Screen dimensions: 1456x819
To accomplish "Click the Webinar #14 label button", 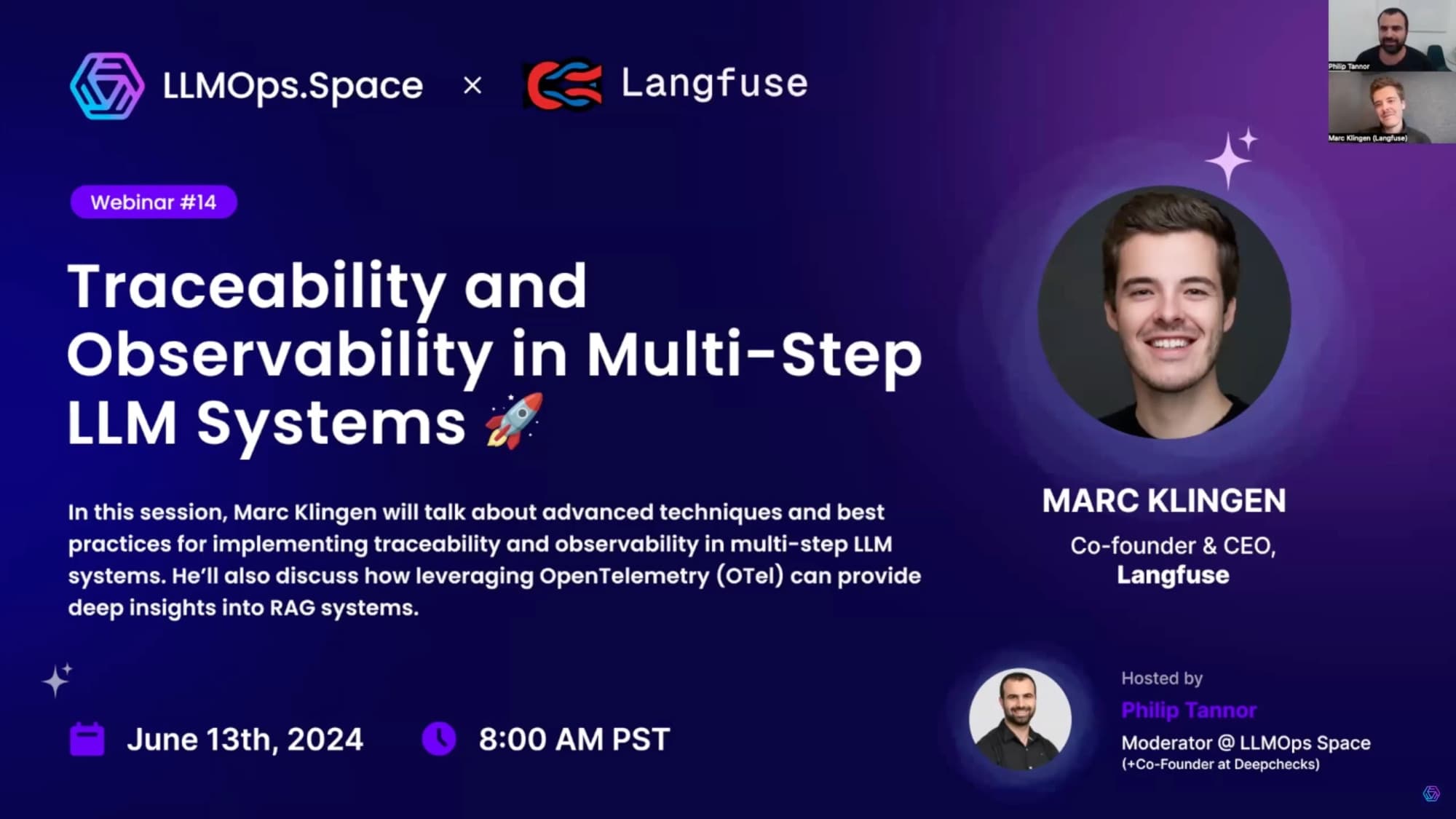I will 154,202.
